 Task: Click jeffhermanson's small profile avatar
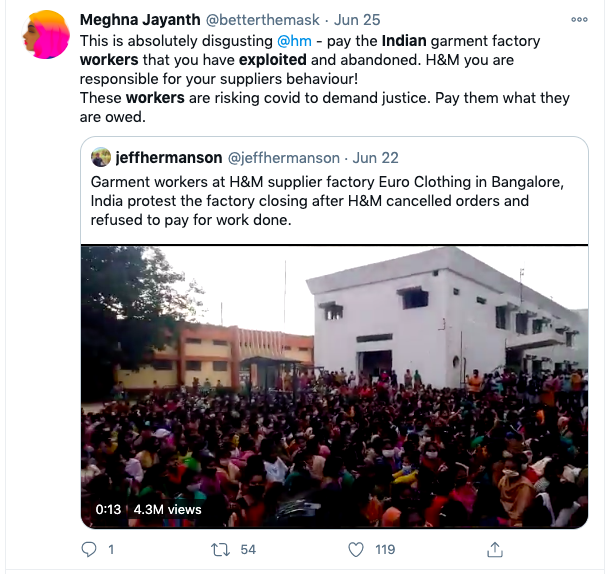tap(100, 158)
